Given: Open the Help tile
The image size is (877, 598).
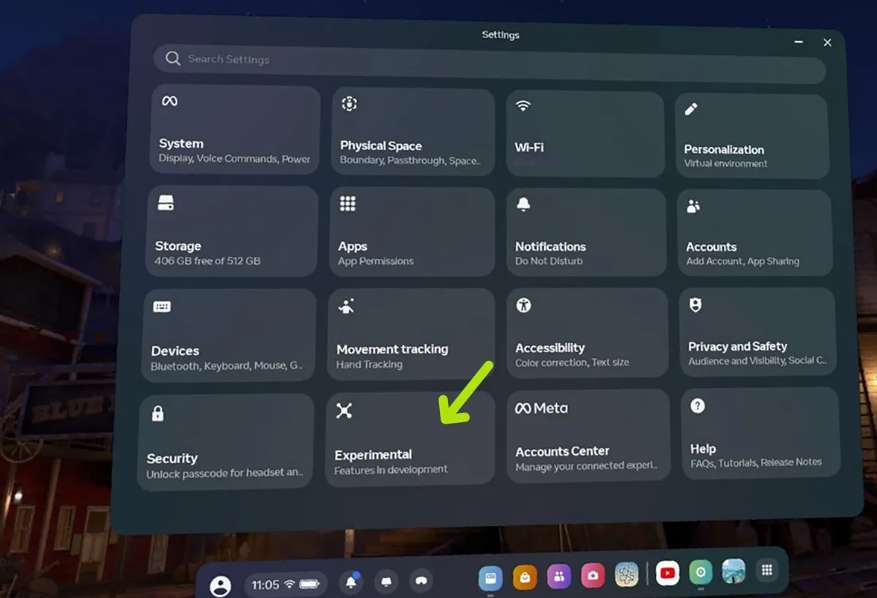Looking at the screenshot, I should click(760, 433).
